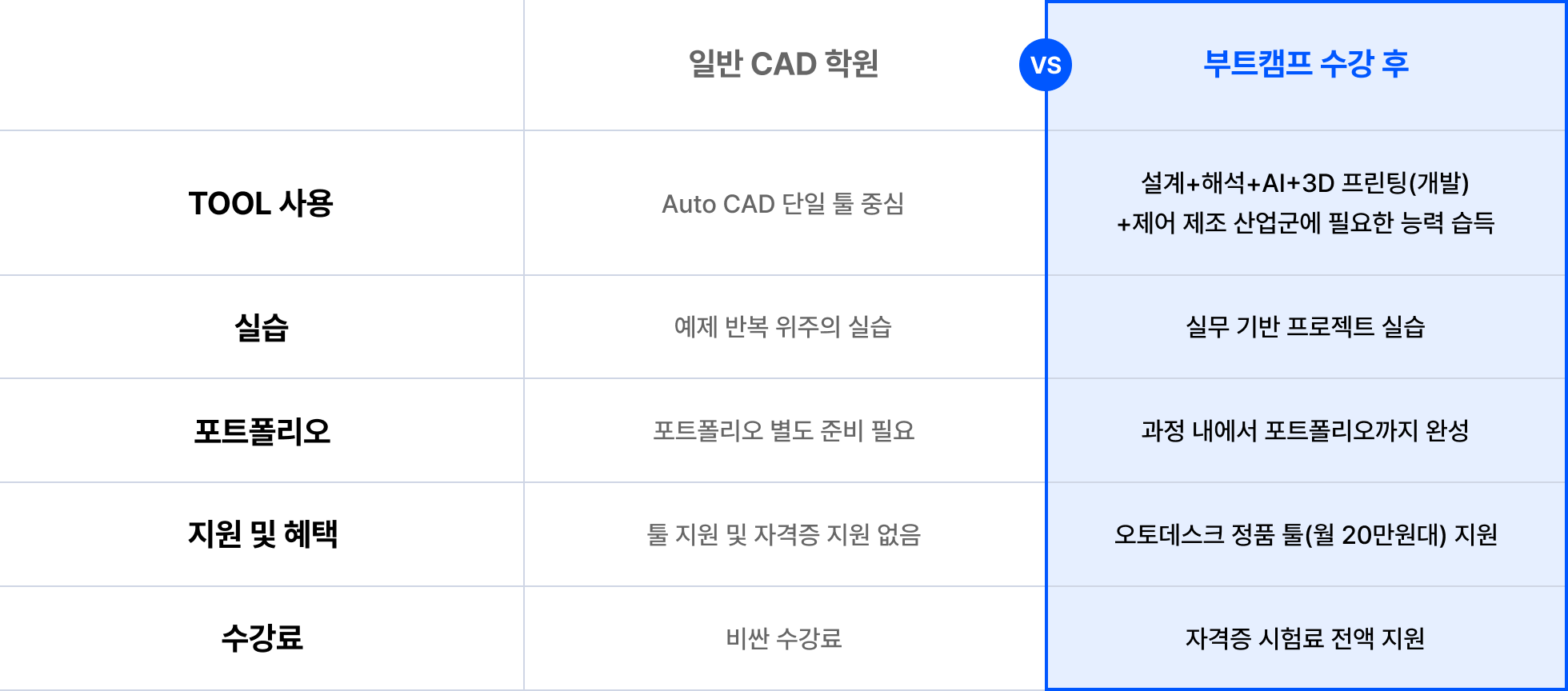Click the '일반 CAD 학원' column header
The image size is (1568, 691).
783,64
